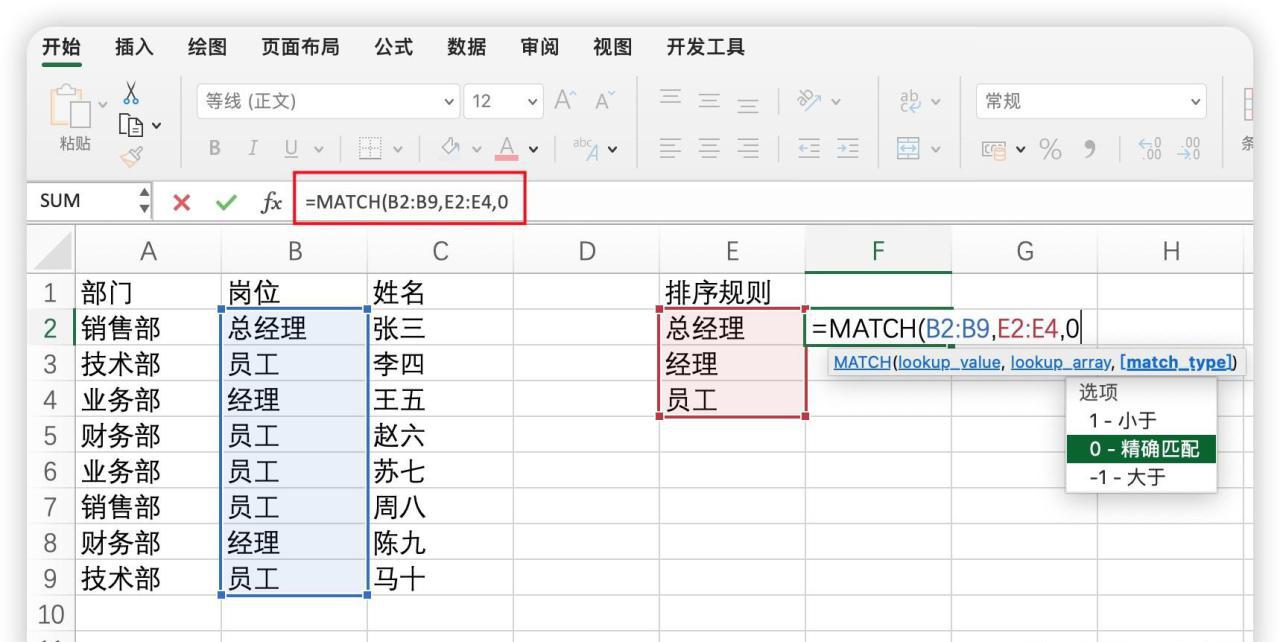Confirm formula with green checkmark
Screen dimensions: 1280x642
pos(226,203)
